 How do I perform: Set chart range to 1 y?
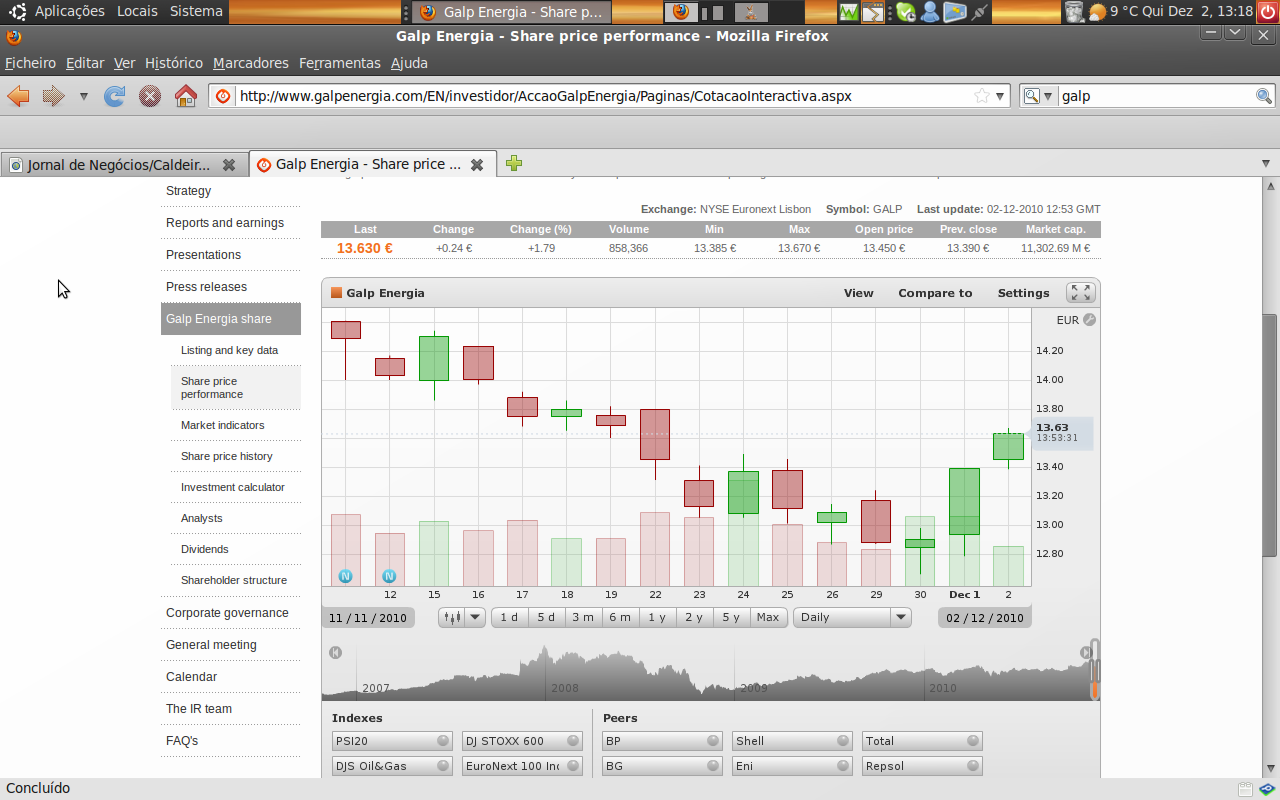coord(657,617)
